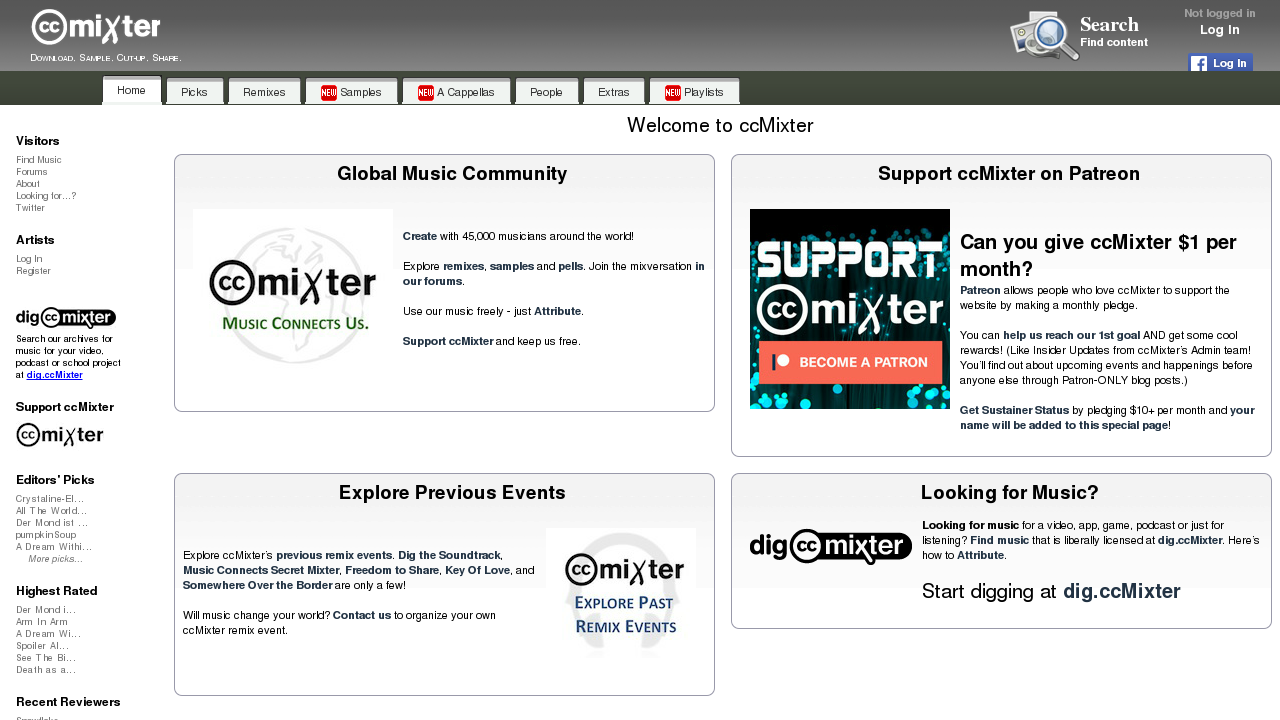Click 'help us reach our 1st goal' link

coord(1071,335)
